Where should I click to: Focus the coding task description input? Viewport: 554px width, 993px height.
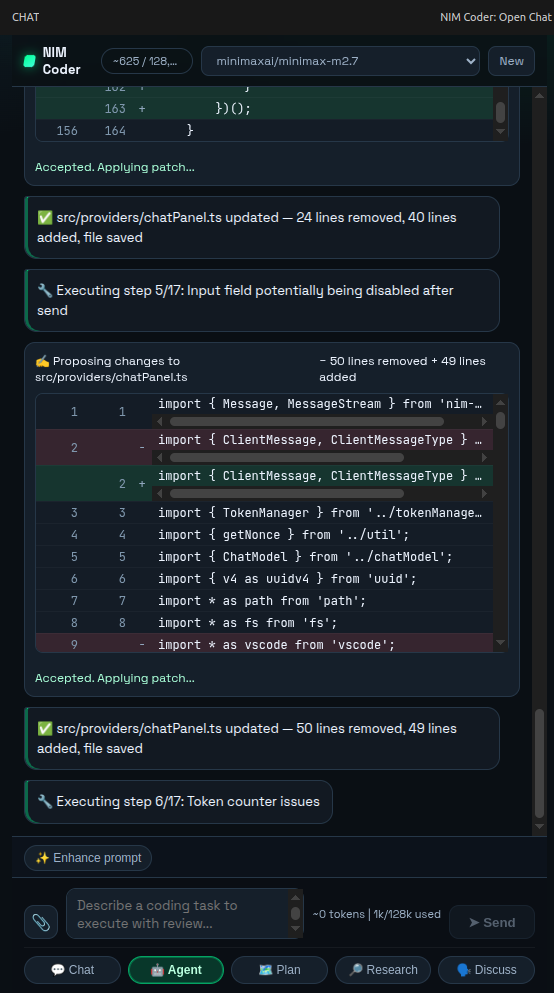pos(178,914)
